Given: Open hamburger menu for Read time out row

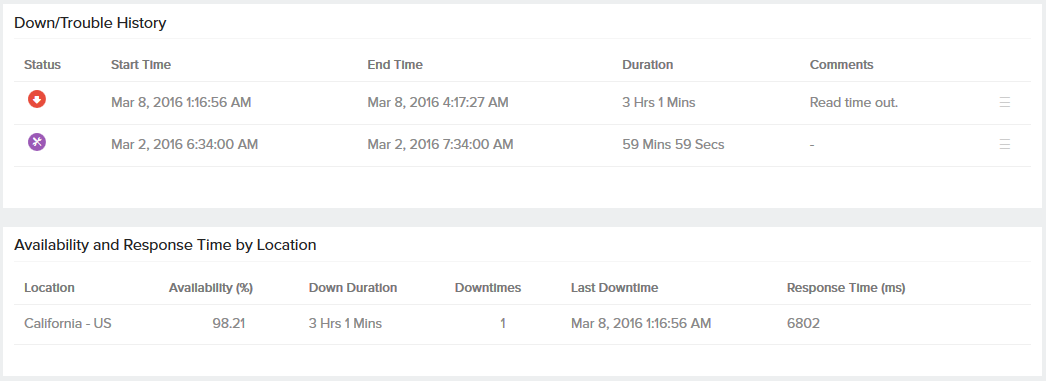Looking at the screenshot, I should pyautogui.click(x=1005, y=103).
